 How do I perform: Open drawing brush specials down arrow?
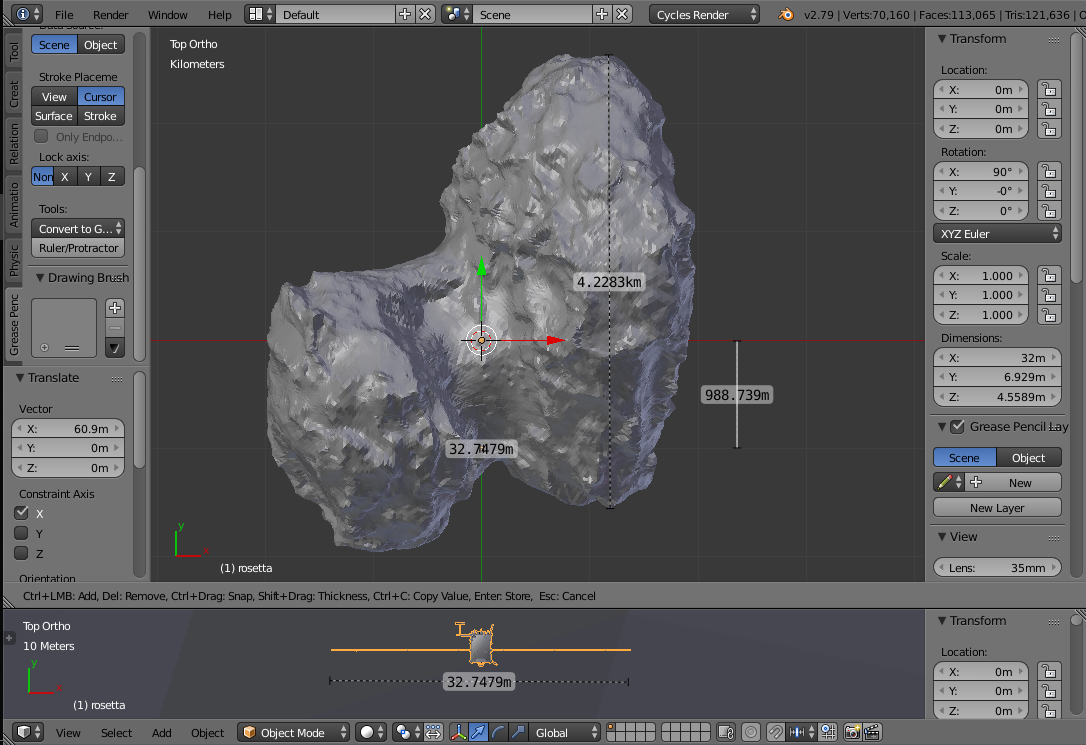(115, 348)
